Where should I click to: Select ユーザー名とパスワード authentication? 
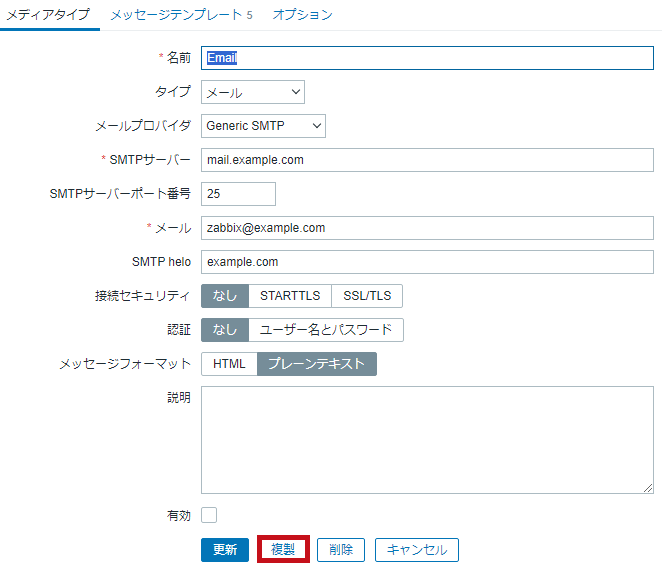point(326,330)
